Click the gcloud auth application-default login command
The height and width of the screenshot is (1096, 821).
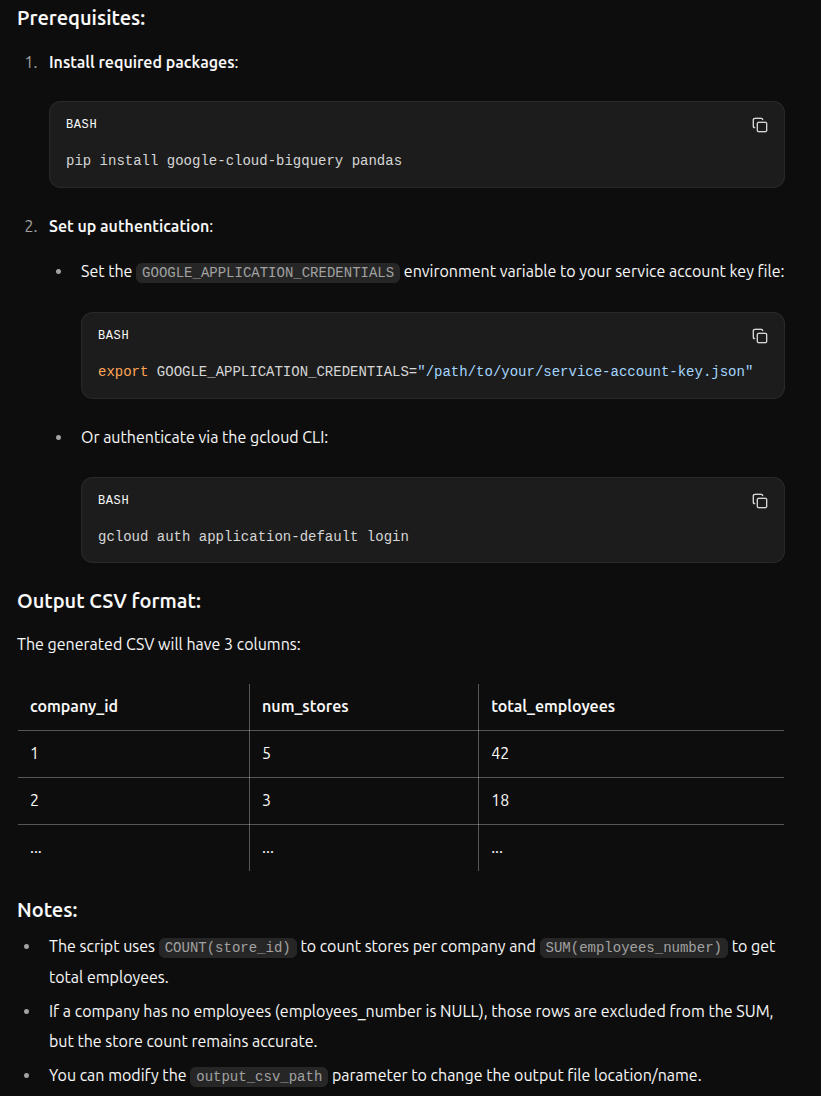[x=253, y=536]
